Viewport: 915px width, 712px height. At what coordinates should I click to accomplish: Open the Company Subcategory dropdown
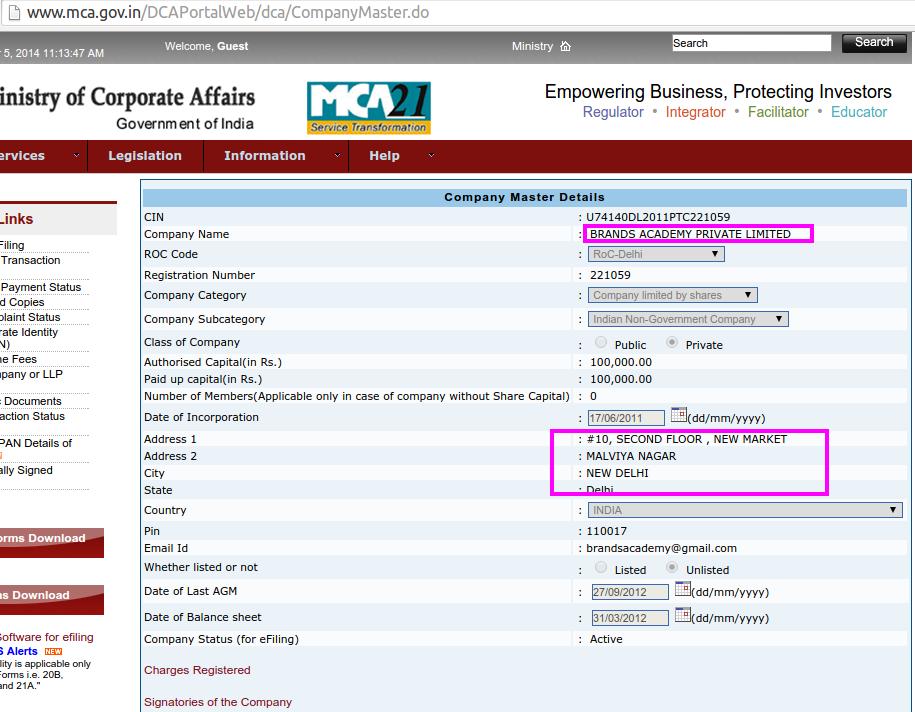tap(688, 319)
